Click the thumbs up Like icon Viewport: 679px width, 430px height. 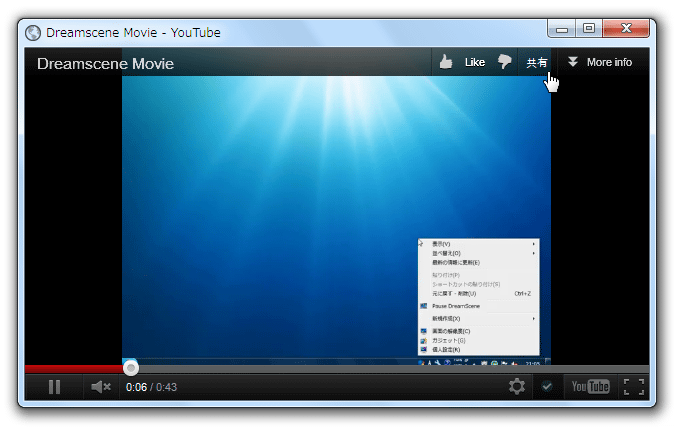click(x=446, y=62)
